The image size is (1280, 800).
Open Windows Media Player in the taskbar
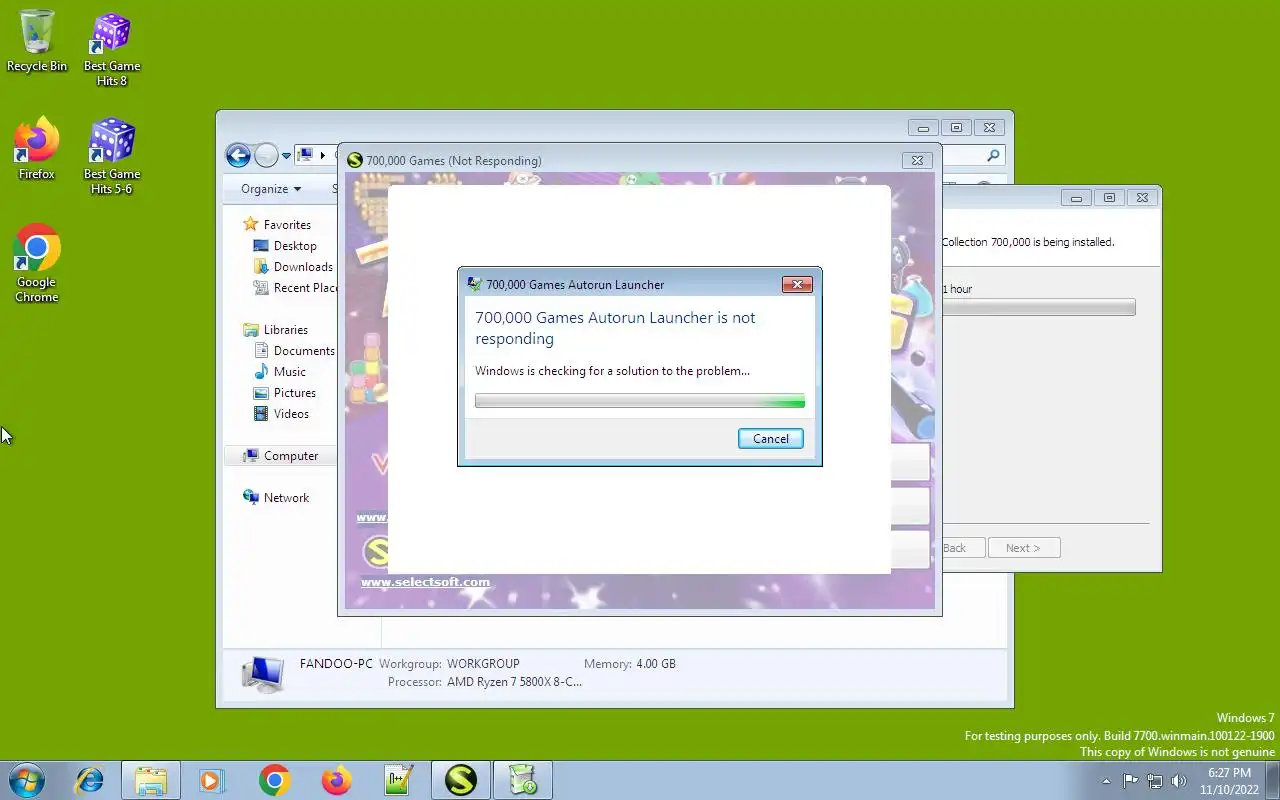212,780
